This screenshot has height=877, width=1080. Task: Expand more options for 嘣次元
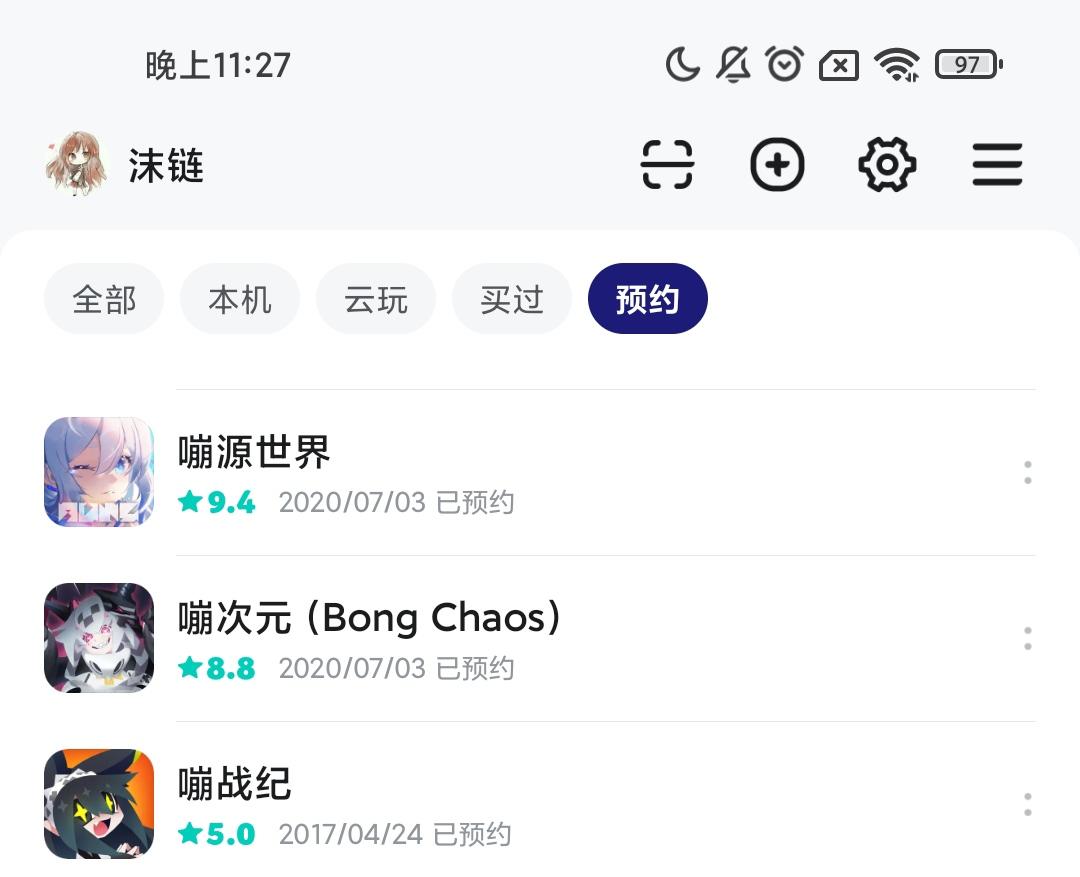pyautogui.click(x=1027, y=639)
